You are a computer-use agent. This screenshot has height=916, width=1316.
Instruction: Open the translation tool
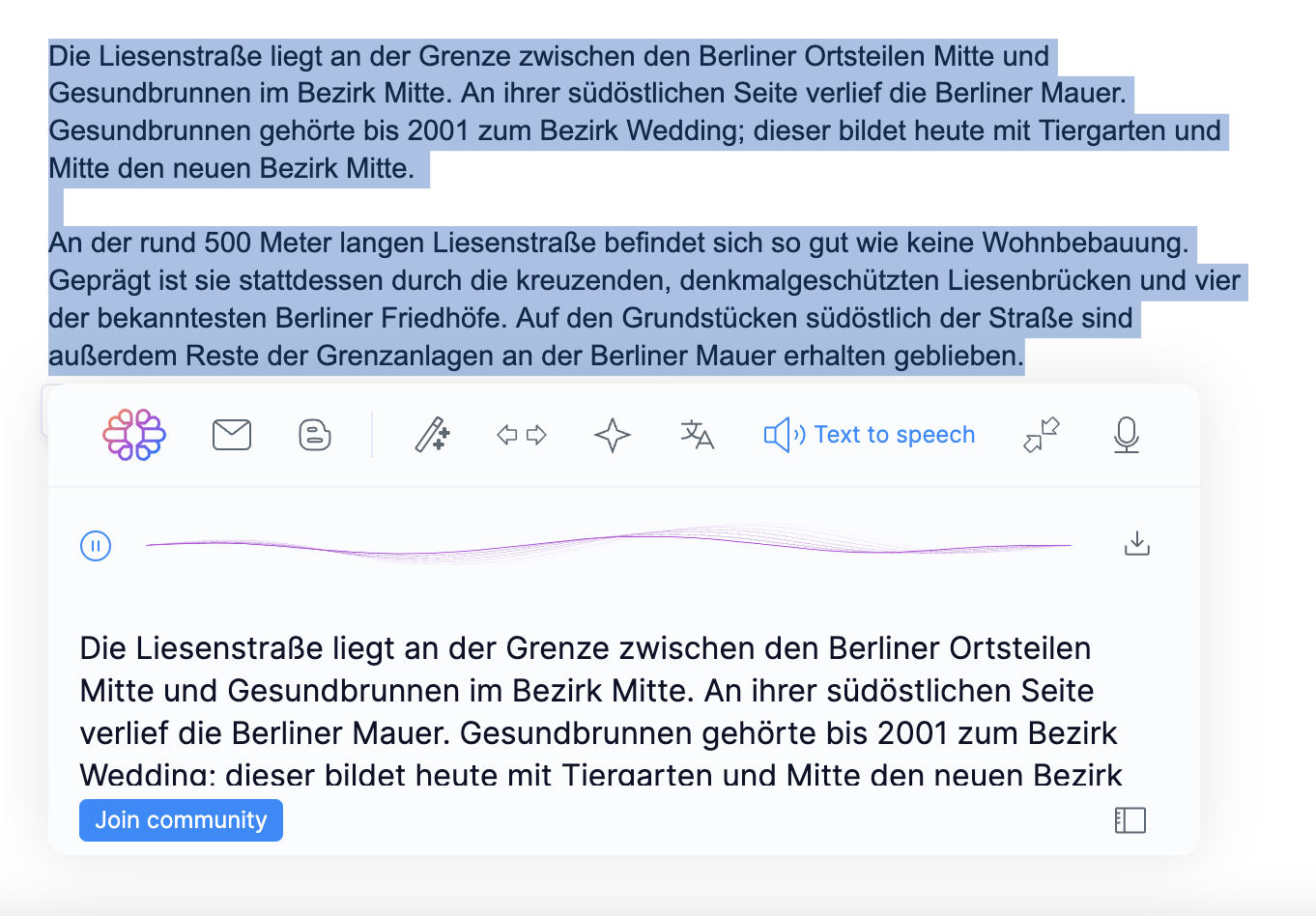click(x=697, y=435)
